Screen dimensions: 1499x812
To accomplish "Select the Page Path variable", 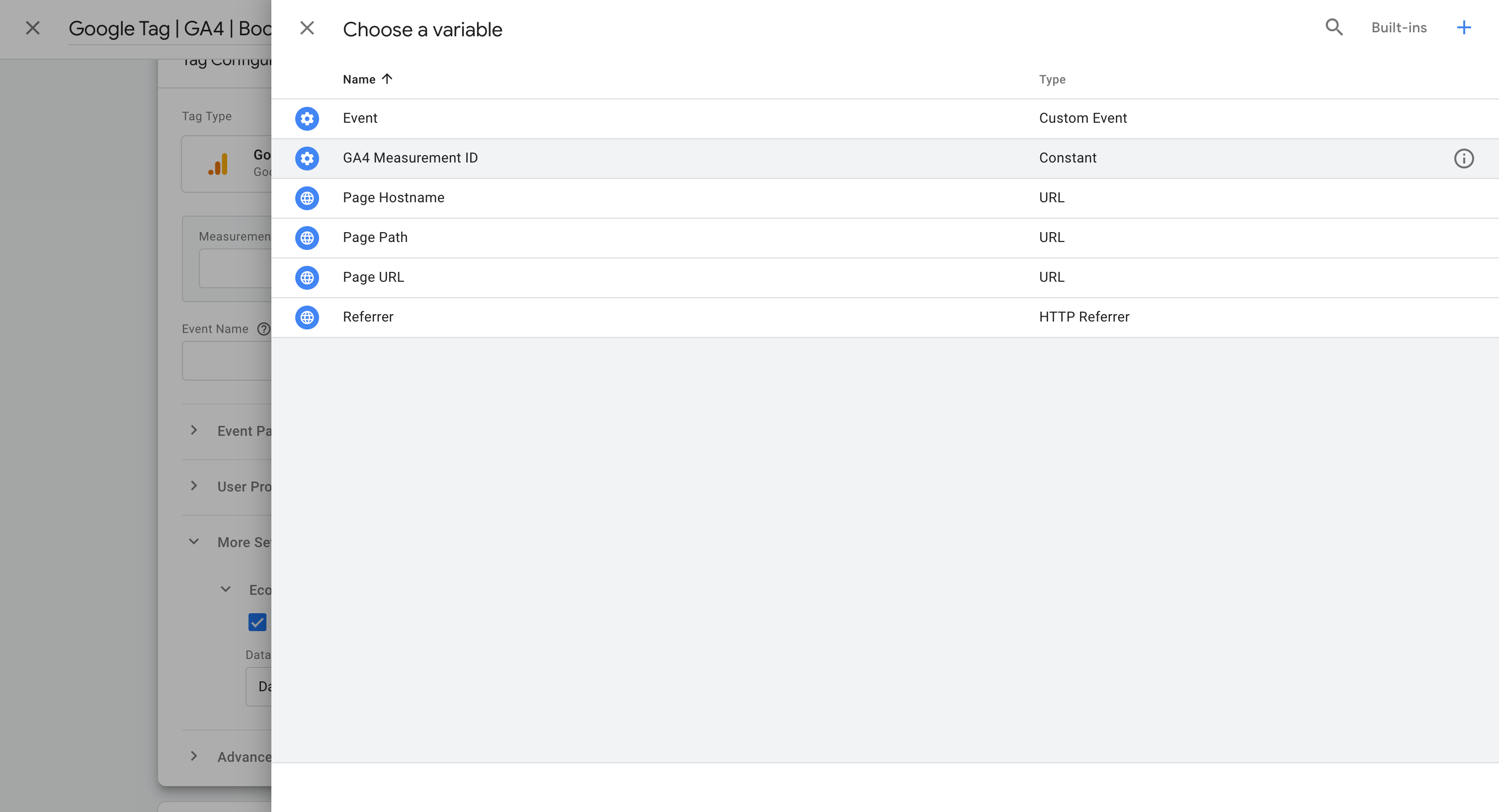I will pyautogui.click(x=885, y=238).
